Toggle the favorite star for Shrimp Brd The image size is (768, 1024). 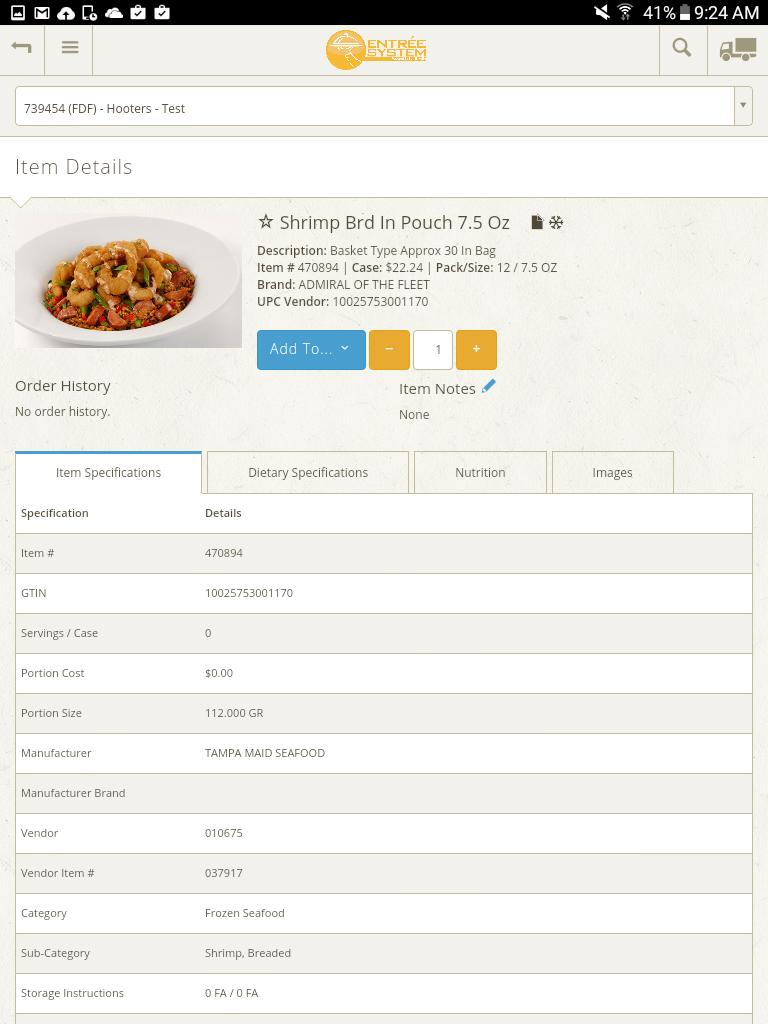[x=266, y=222]
